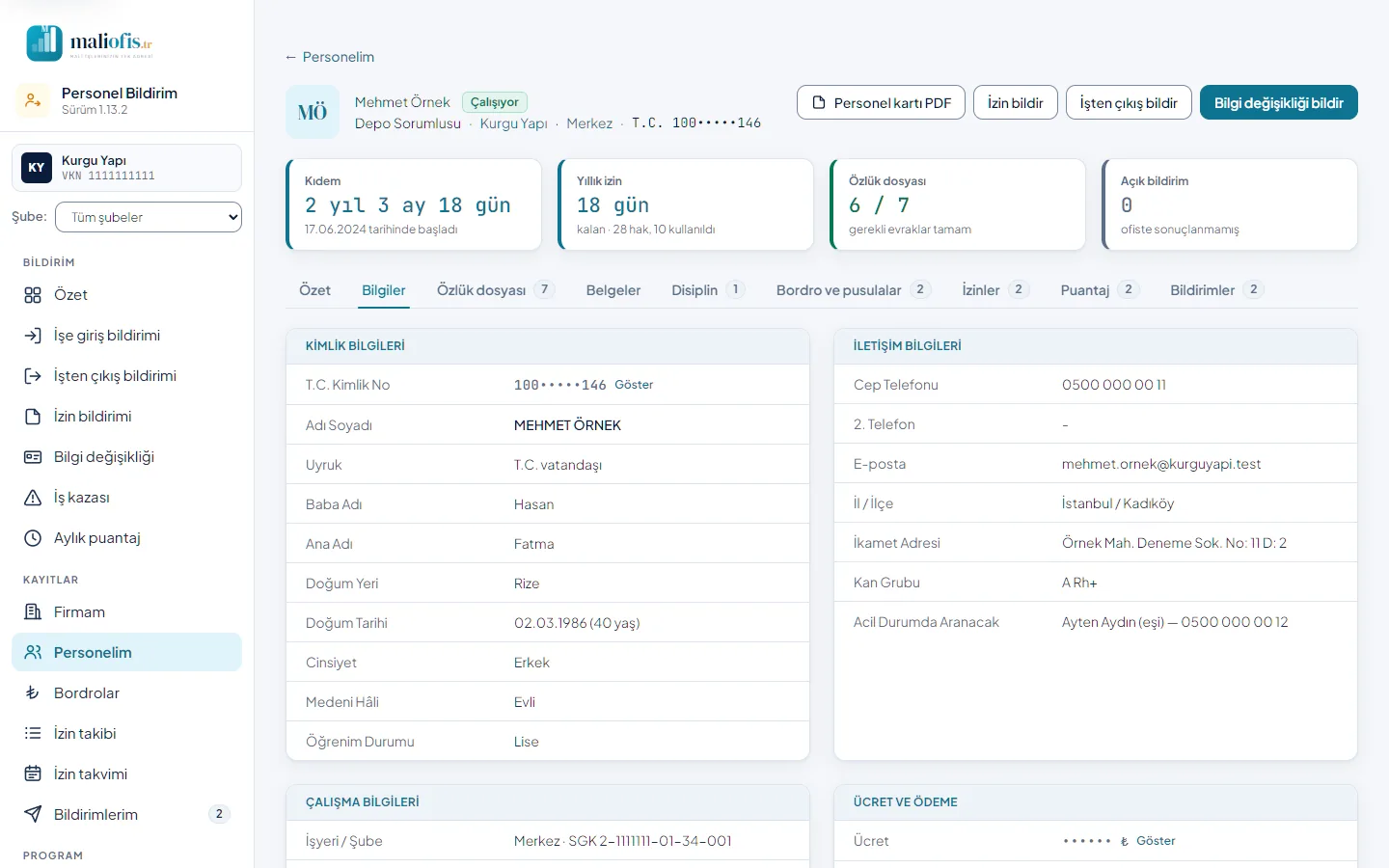Select the Kurgu Yapı company card
The width and height of the screenshot is (1389, 868).
pos(126,168)
